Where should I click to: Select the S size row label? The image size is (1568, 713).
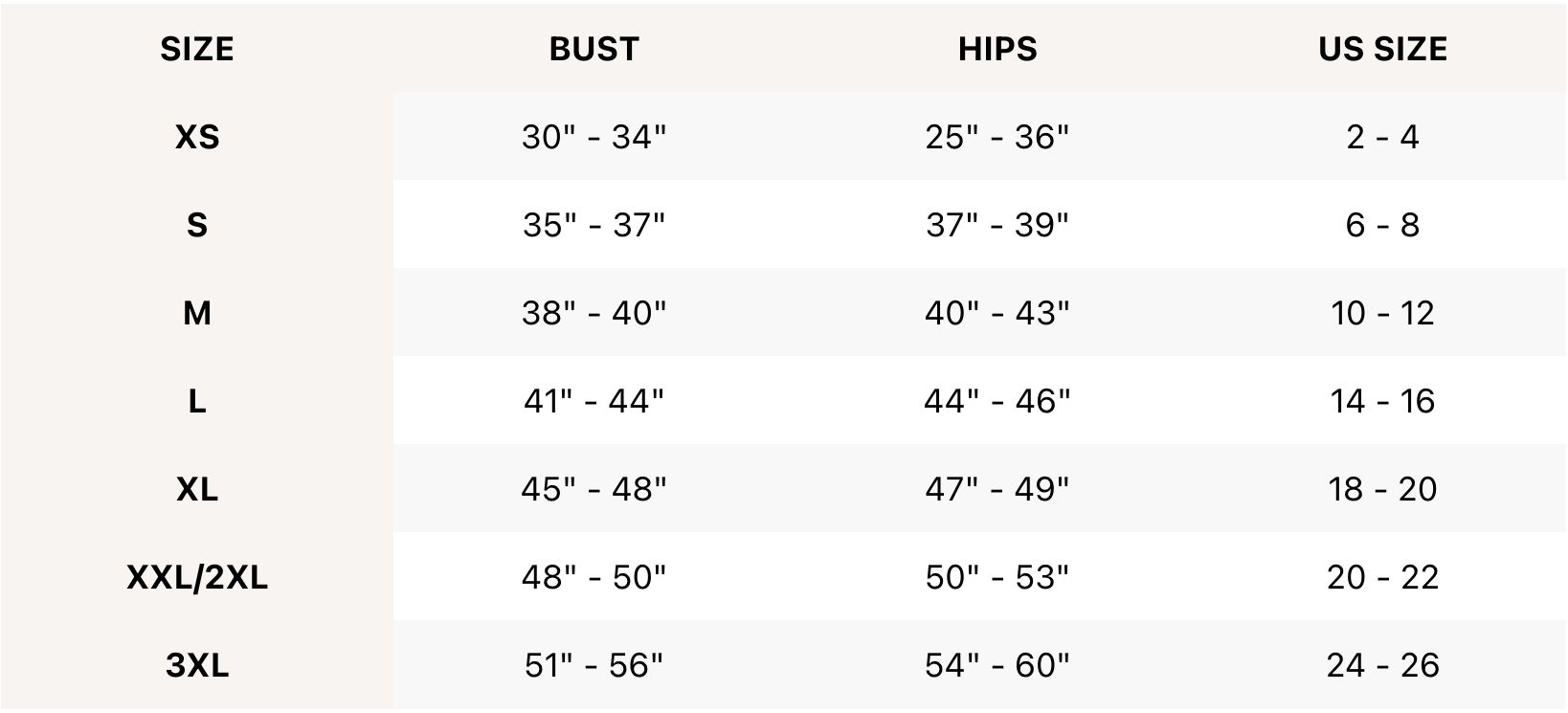[197, 225]
